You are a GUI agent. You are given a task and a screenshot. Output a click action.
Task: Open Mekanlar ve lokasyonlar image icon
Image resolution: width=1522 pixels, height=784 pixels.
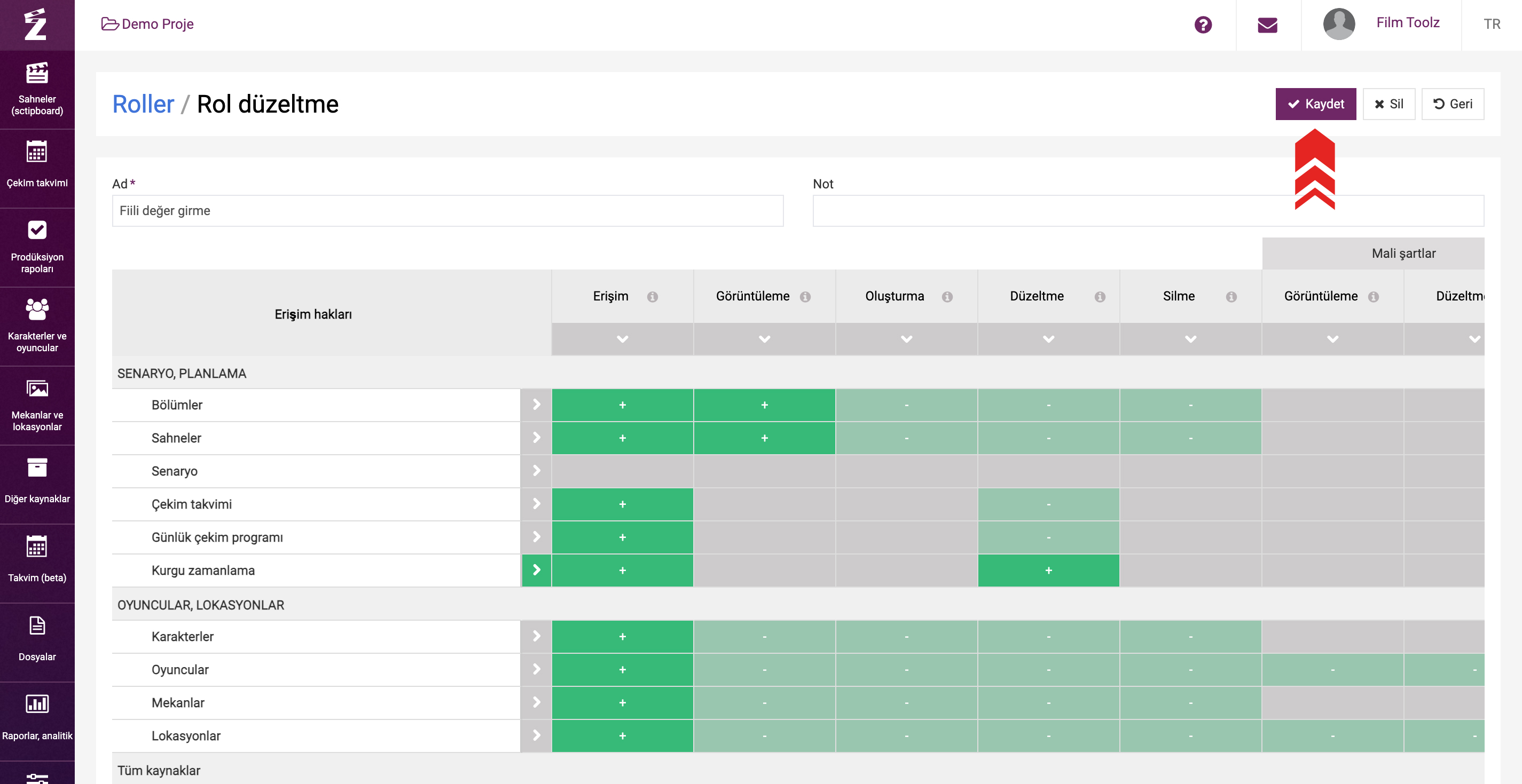coord(37,389)
